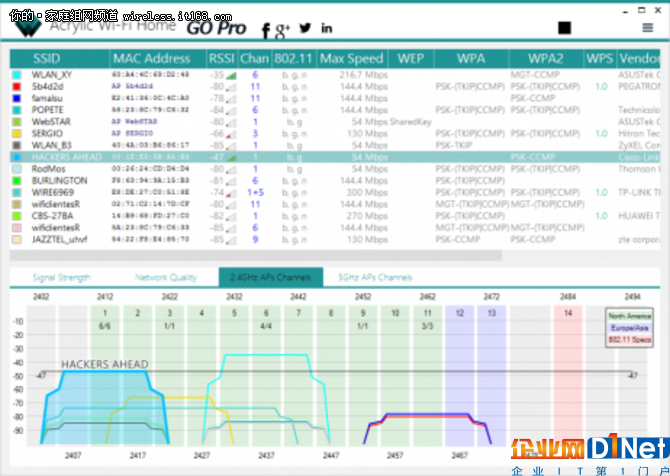Click the color swatch for HACKERS AHEAD
Viewport: 670px width, 476px height.
coord(17,157)
